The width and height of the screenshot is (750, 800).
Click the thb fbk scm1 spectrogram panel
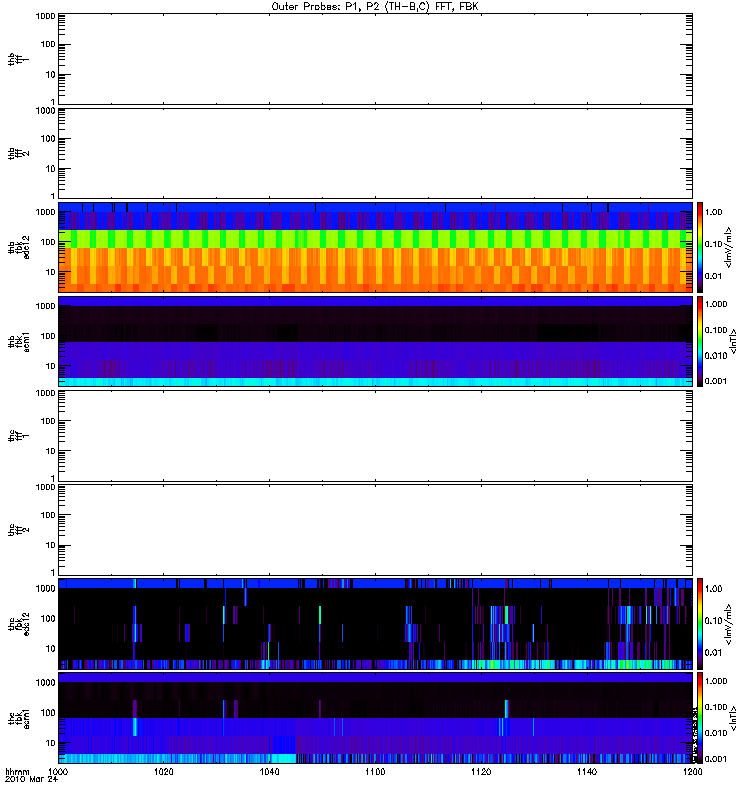coord(375,341)
